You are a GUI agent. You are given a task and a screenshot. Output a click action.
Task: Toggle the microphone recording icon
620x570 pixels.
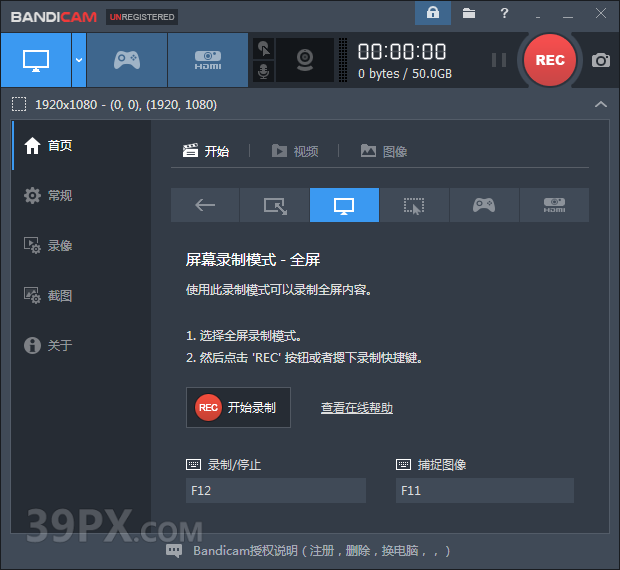(264, 72)
